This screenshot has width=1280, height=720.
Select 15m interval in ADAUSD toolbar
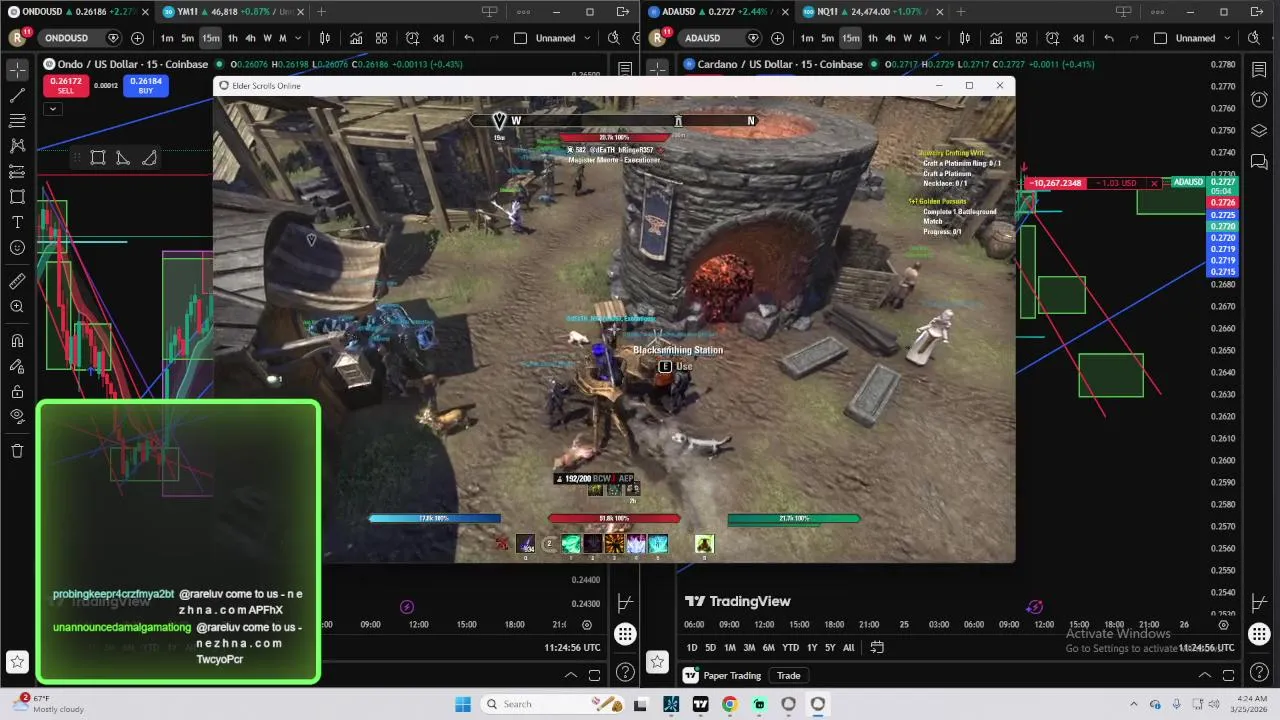point(850,38)
